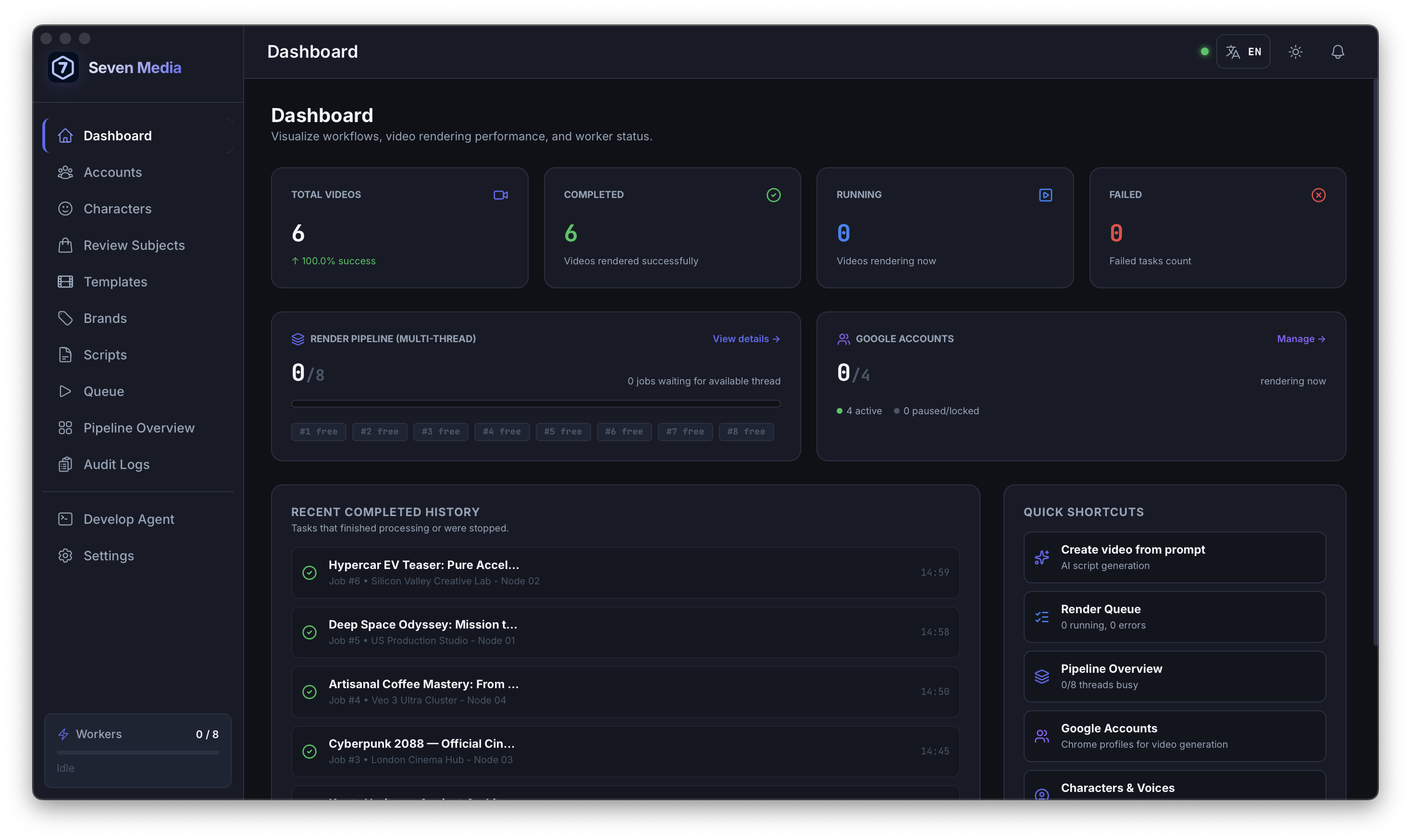The height and width of the screenshot is (840, 1411).
Task: Click the Render Pipeline layers icon
Action: 297,339
